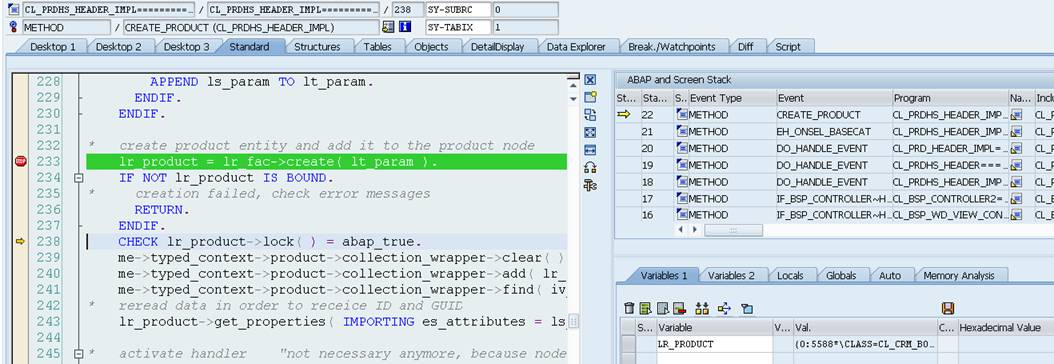Open the Break./Watchpoints tab

click(672, 46)
